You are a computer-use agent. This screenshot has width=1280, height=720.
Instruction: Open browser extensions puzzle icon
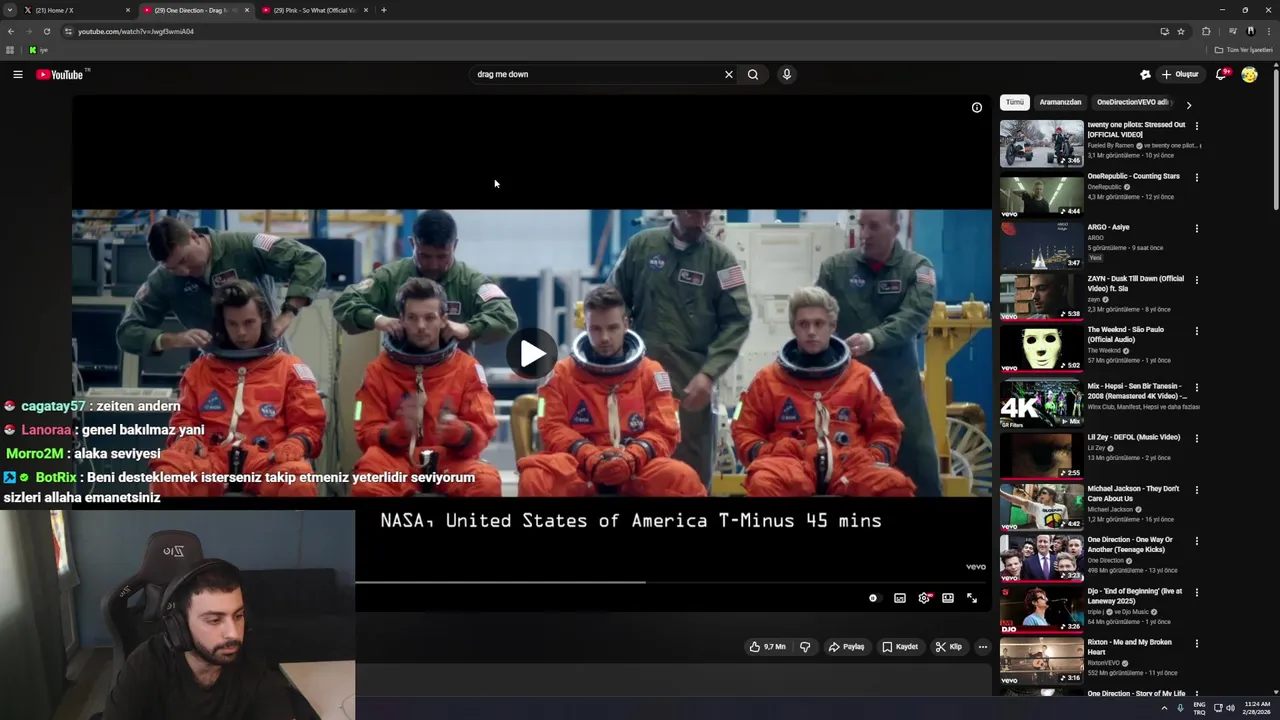click(1206, 31)
